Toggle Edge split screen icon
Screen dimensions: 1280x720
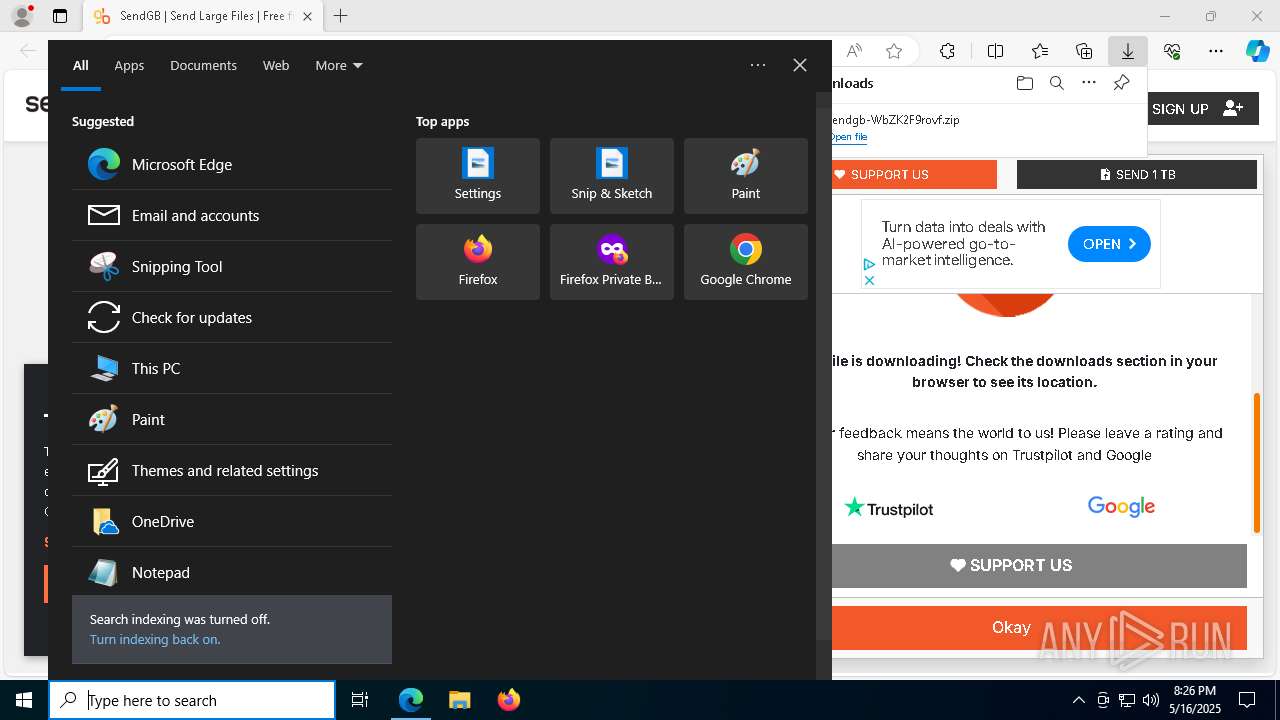tap(996, 50)
